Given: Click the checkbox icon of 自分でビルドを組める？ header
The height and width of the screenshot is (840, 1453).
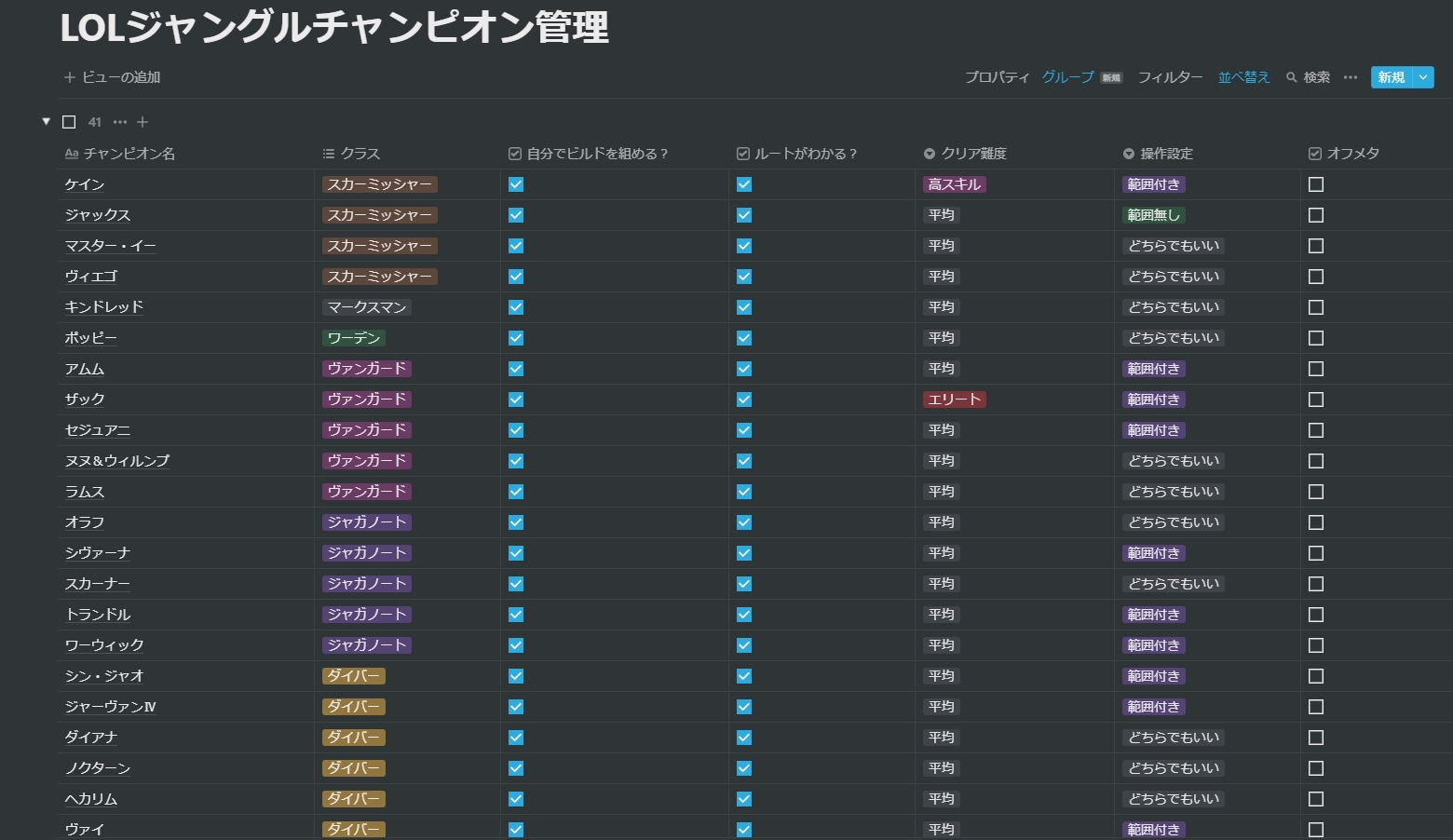Looking at the screenshot, I should click(x=515, y=154).
